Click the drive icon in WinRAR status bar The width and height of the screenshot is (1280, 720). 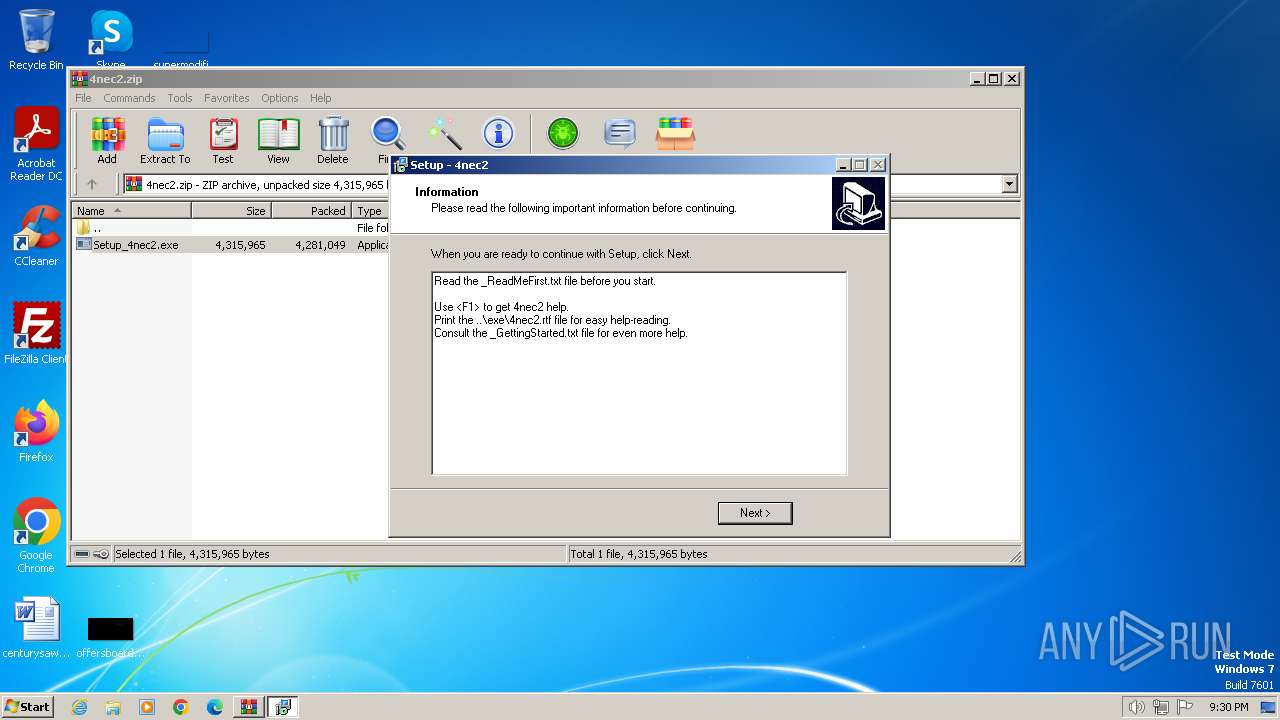click(x=82, y=554)
